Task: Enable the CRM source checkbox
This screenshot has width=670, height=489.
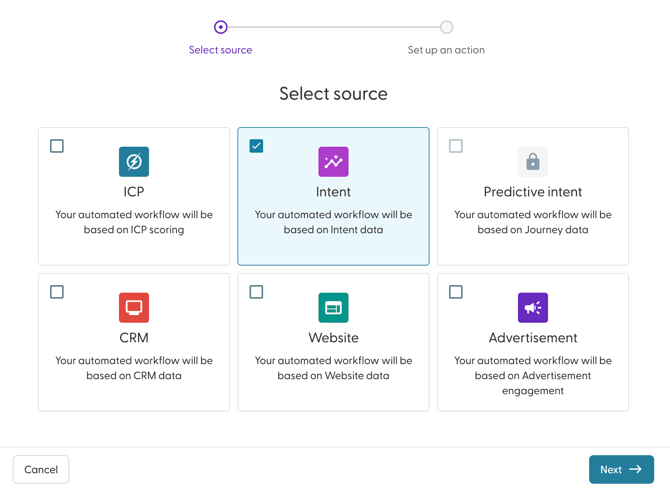Action: (x=57, y=292)
